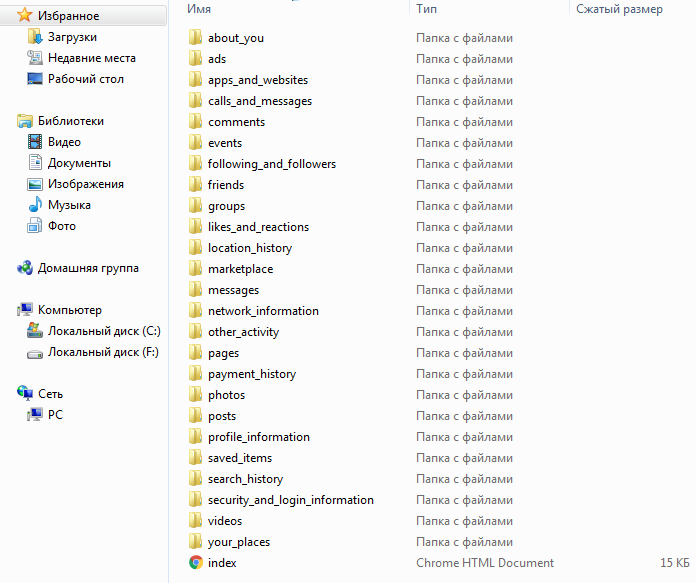Click the Фото library icon
This screenshot has height=583, width=696.
click(35, 226)
